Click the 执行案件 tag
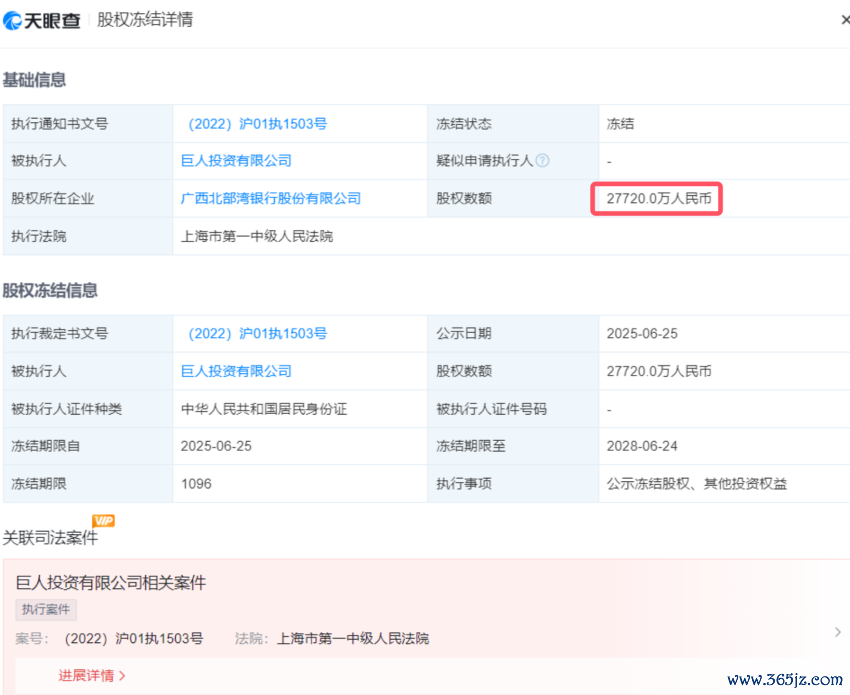Screen dimensions: 850x695 (46, 609)
